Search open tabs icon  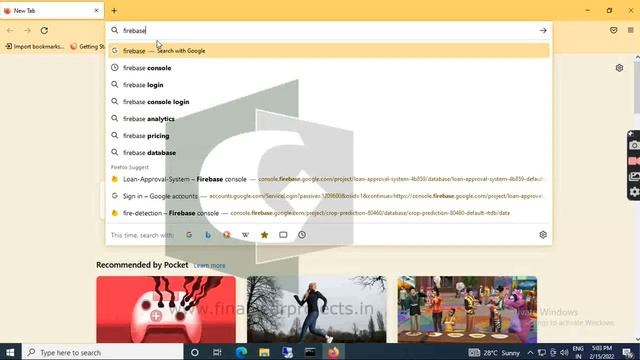click(x=283, y=235)
